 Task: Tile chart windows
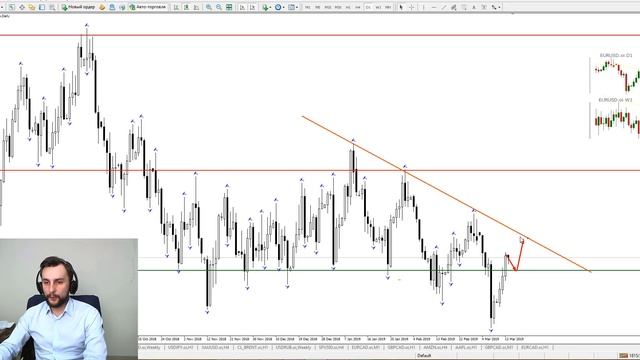229,7
